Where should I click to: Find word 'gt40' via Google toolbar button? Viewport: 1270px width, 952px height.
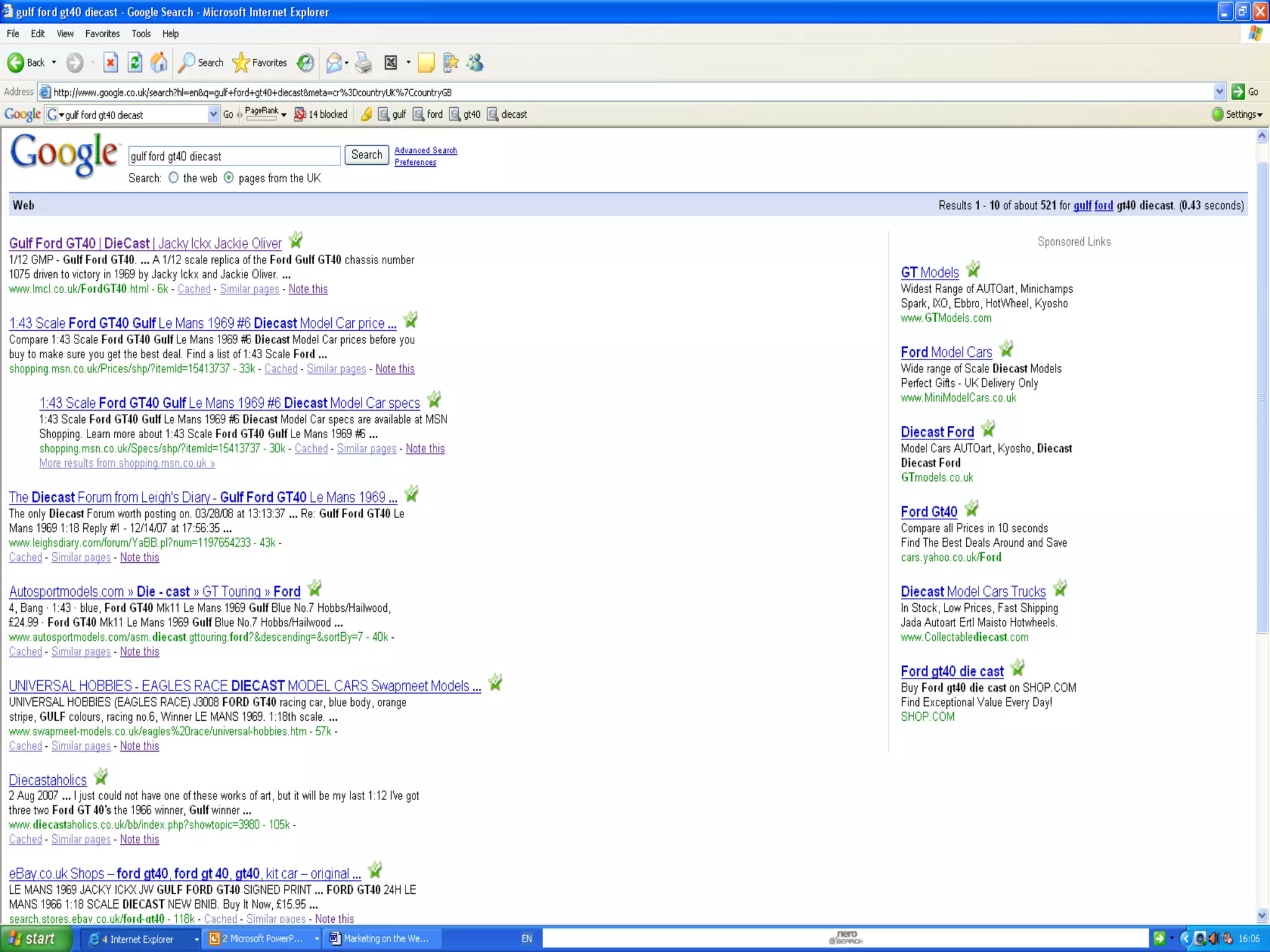tap(464, 115)
